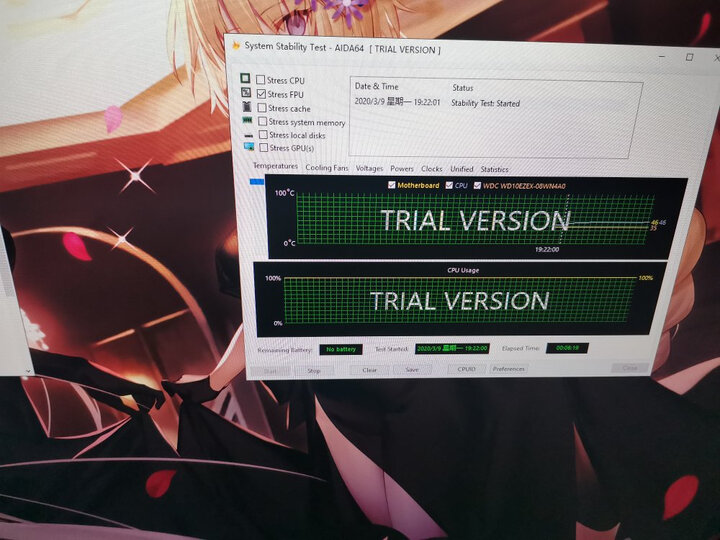Image resolution: width=720 pixels, height=540 pixels.
Task: Click the Save button
Action: pyautogui.click(x=412, y=369)
